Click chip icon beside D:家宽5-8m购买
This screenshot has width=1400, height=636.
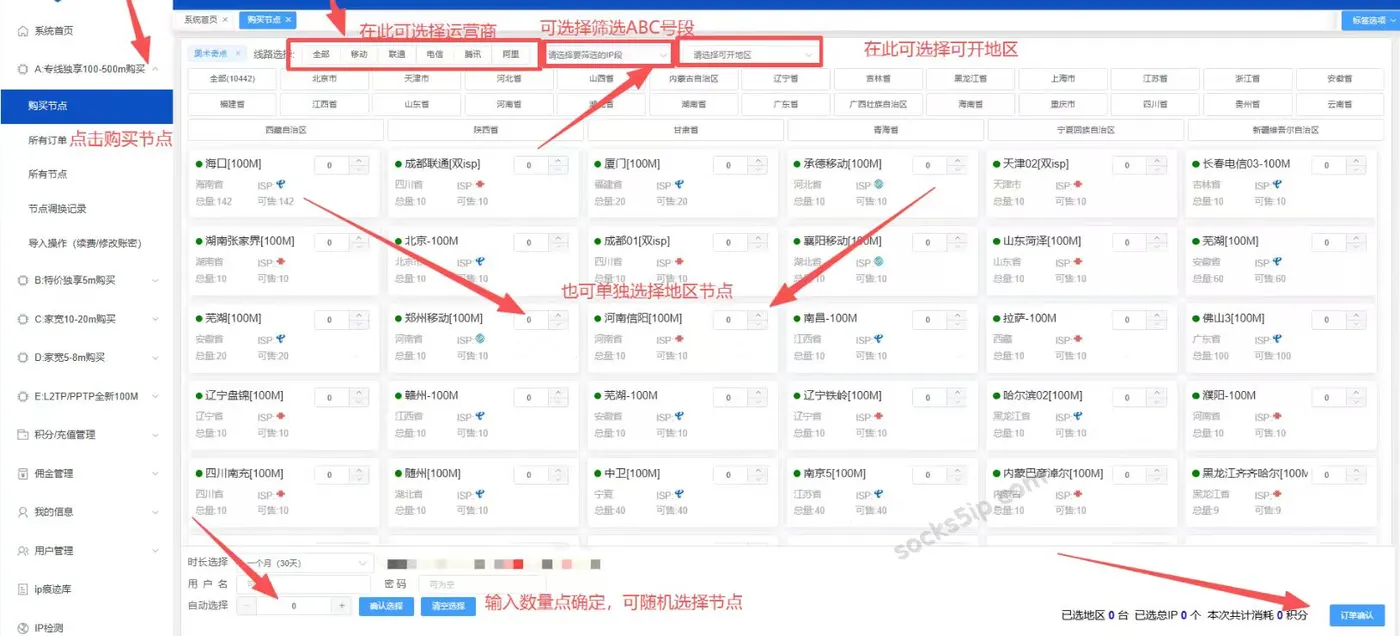coord(23,357)
